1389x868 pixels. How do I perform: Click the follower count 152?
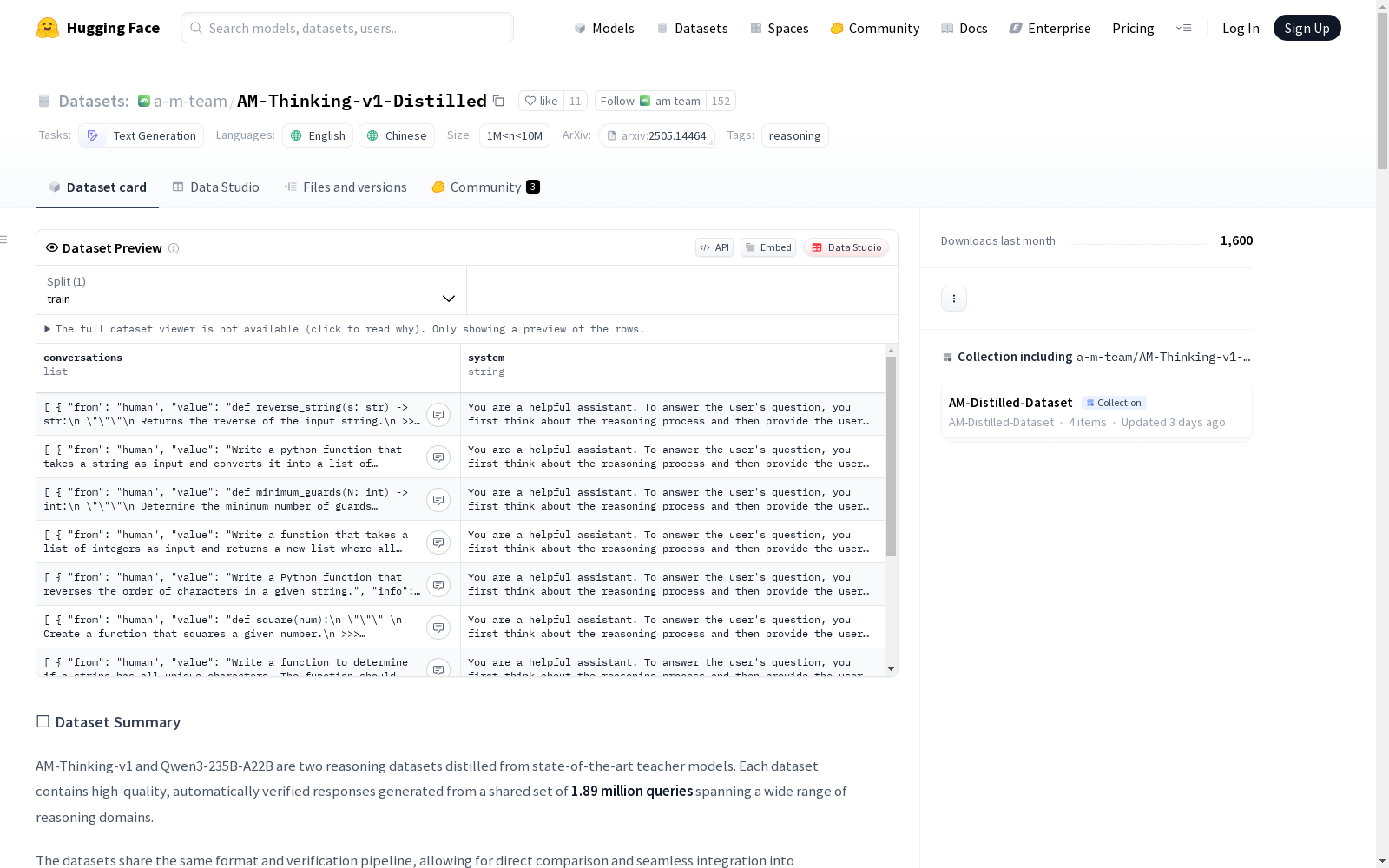[721, 101]
